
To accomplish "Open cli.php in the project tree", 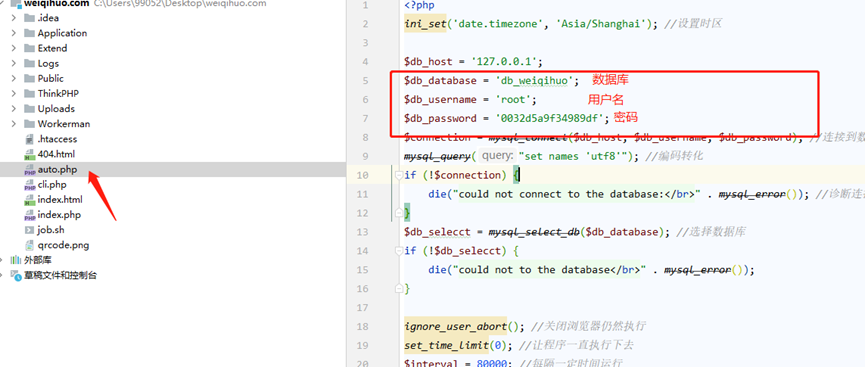I will tap(52, 184).
